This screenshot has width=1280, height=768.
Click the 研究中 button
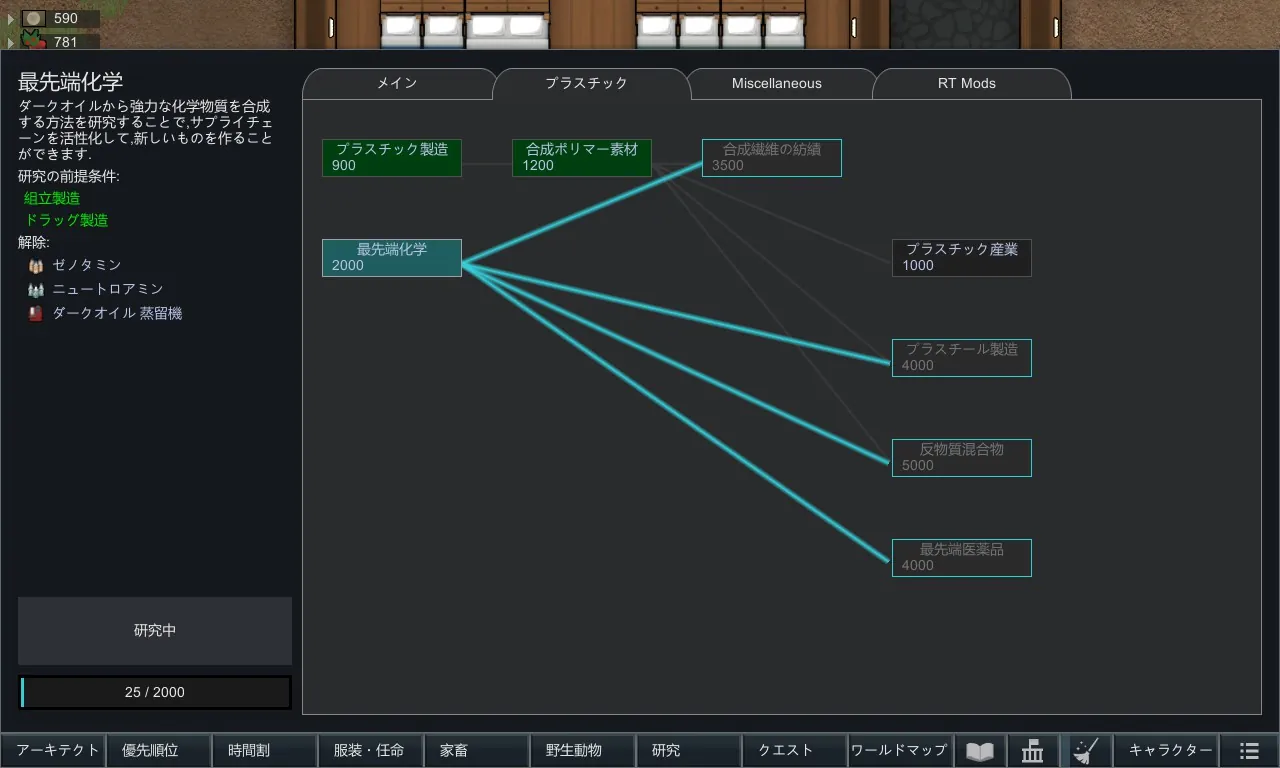[155, 631]
